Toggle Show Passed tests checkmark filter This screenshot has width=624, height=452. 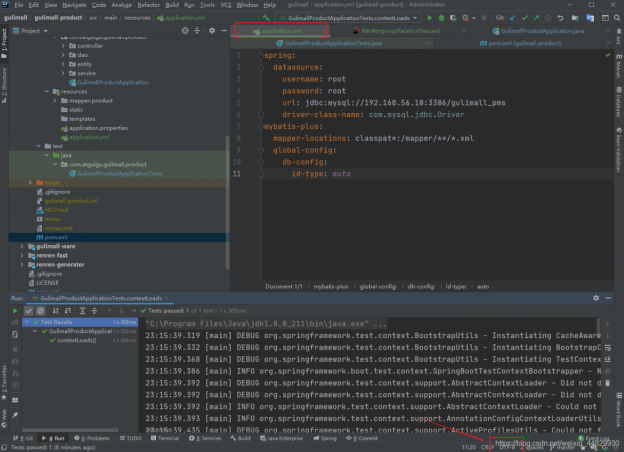tap(28, 309)
